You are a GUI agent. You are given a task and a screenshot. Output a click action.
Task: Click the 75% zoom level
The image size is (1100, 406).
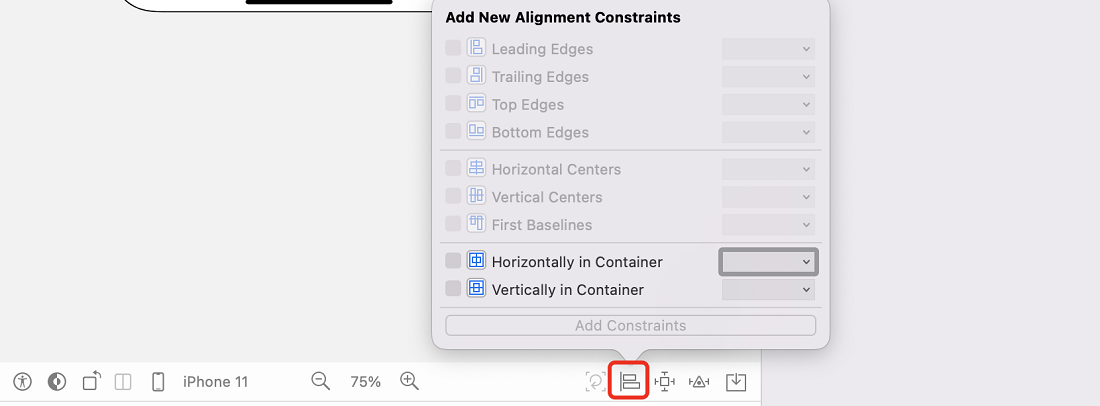coord(365,381)
